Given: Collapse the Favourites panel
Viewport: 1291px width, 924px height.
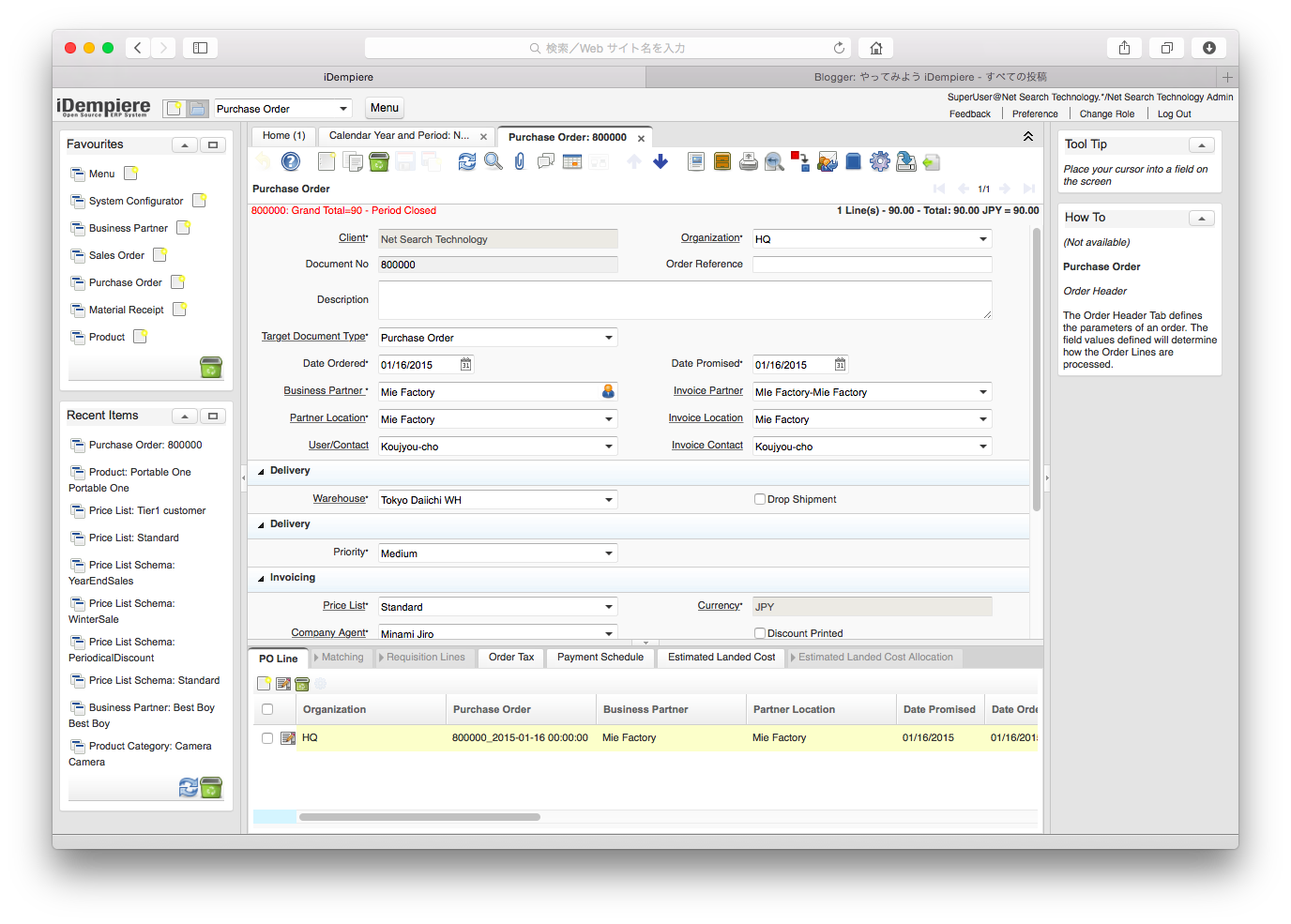Looking at the screenshot, I should click(185, 145).
